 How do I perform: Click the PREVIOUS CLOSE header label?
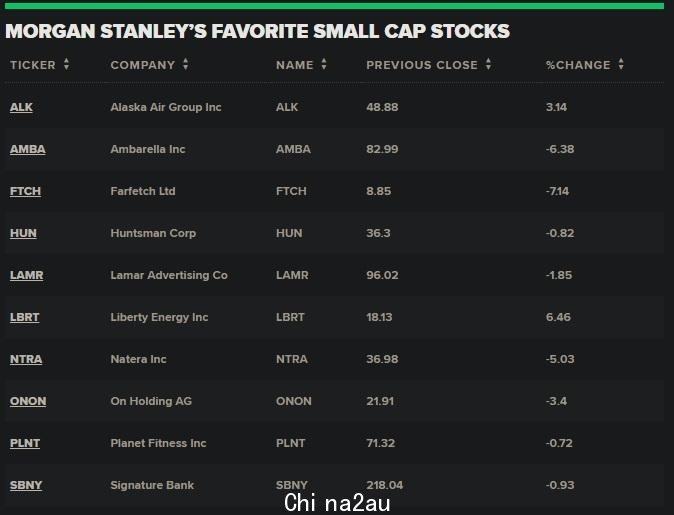point(422,65)
